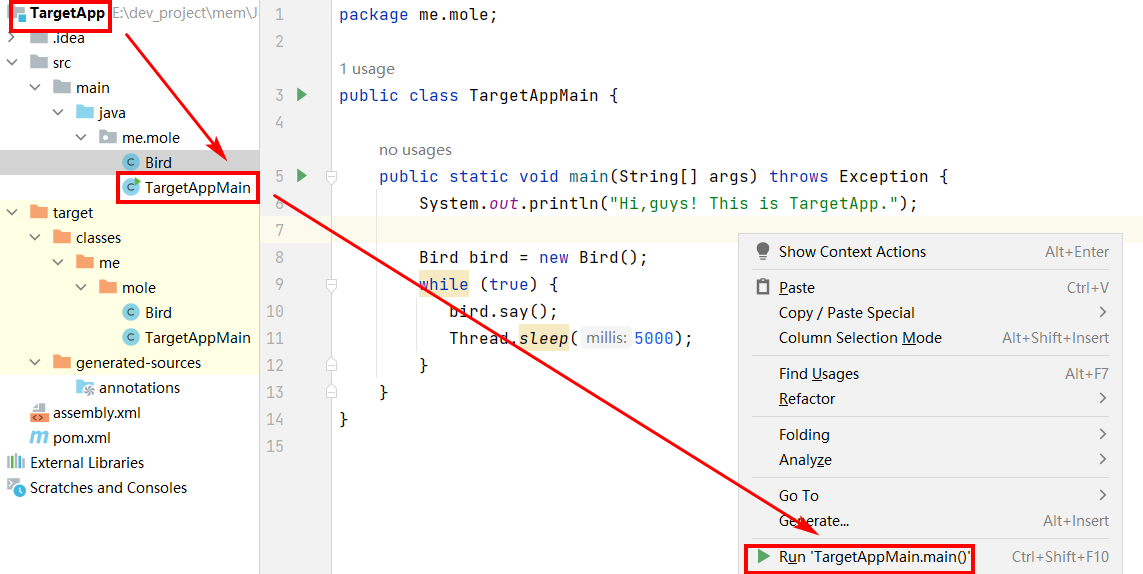The image size is (1143, 574).
Task: Choose Show Context Actions
Action: tap(929, 252)
